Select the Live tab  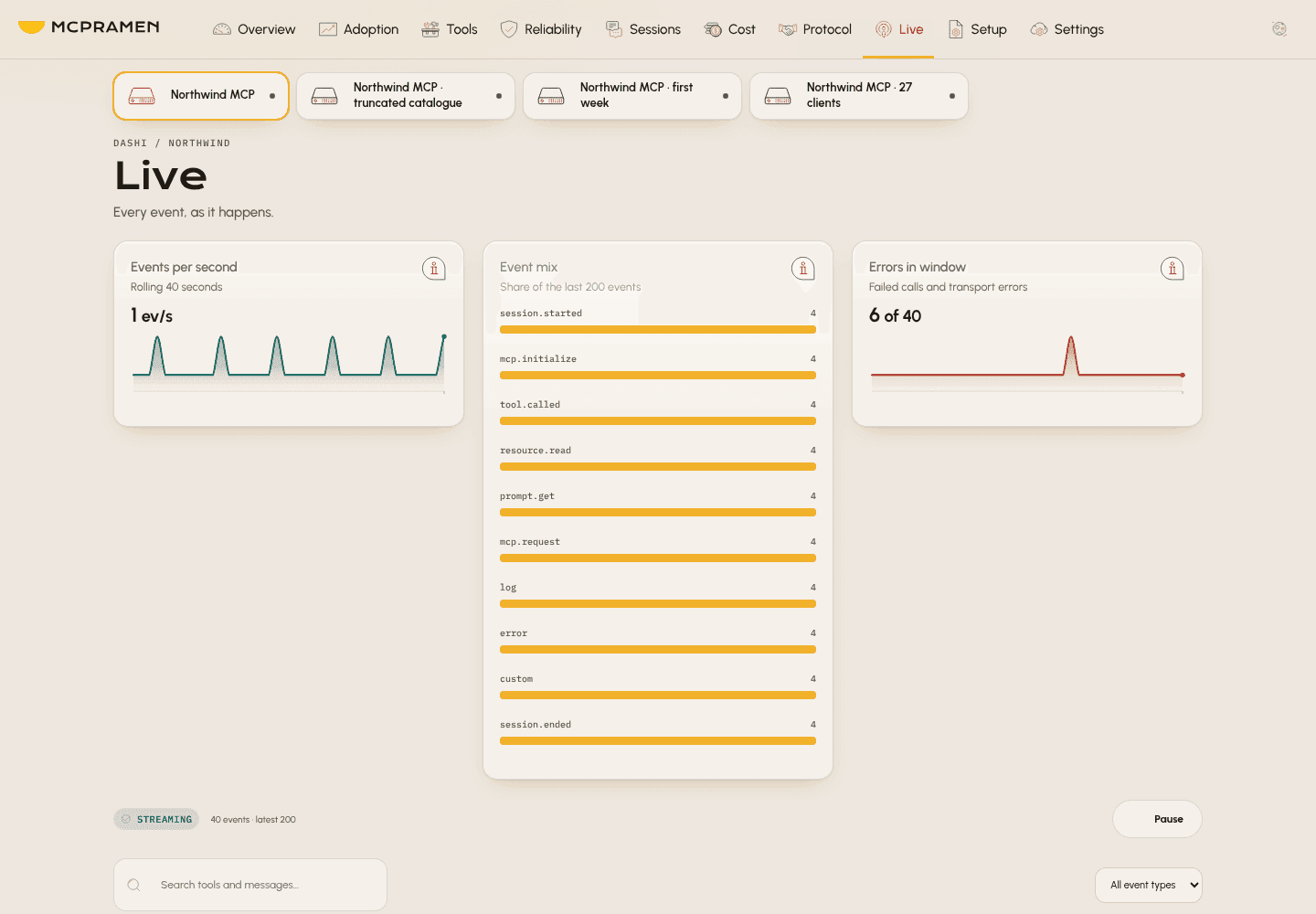(899, 29)
